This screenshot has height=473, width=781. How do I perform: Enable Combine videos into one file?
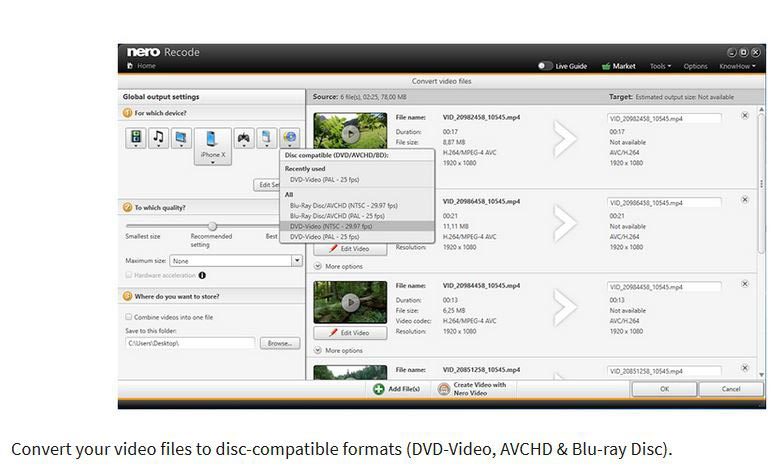pyautogui.click(x=129, y=317)
